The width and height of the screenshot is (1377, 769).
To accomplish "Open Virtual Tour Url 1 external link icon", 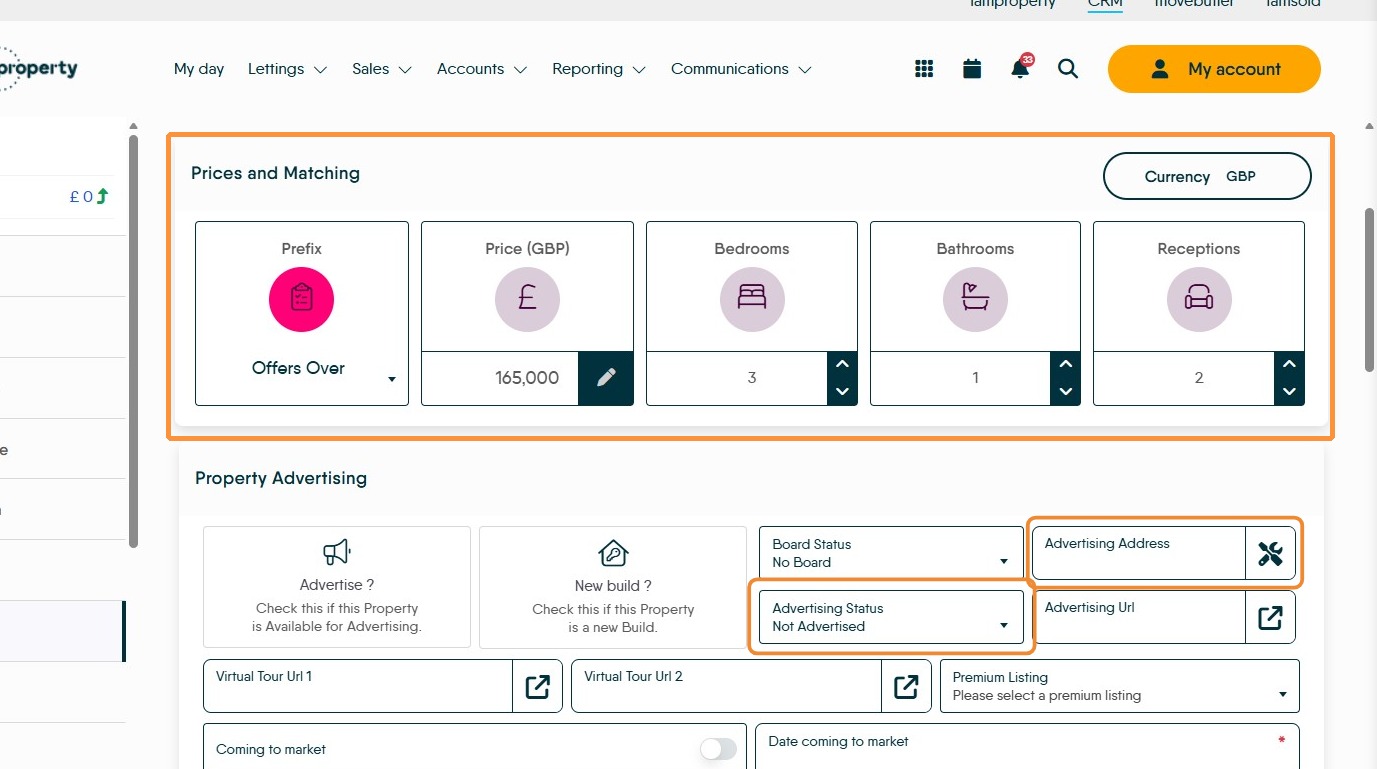I will [x=537, y=686].
